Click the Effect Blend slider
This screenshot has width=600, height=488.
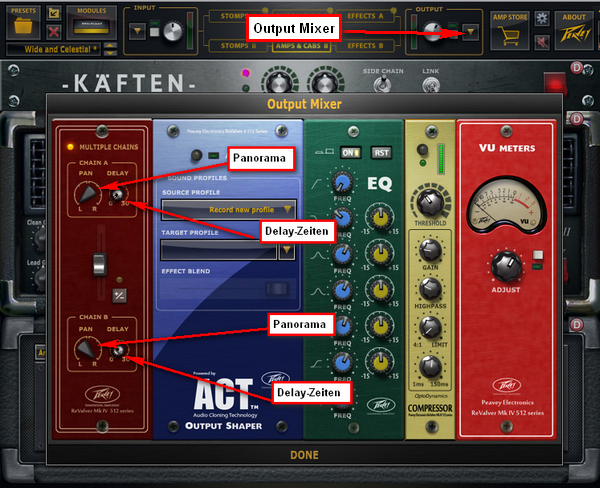coord(277,288)
